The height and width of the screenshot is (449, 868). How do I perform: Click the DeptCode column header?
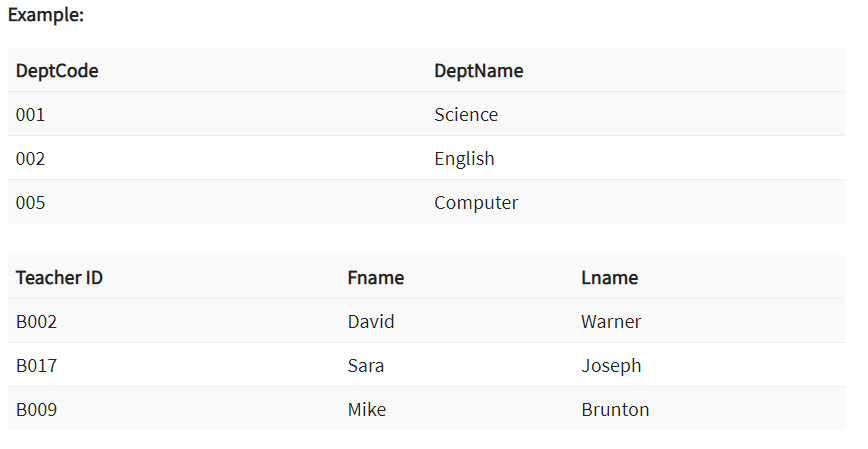(57, 71)
